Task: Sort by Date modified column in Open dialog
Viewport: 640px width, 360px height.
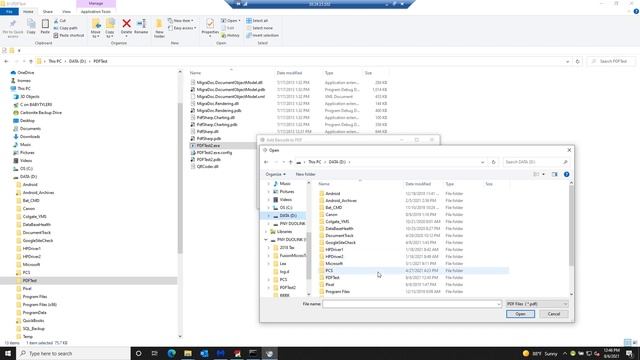Action: pyautogui.click(x=418, y=184)
